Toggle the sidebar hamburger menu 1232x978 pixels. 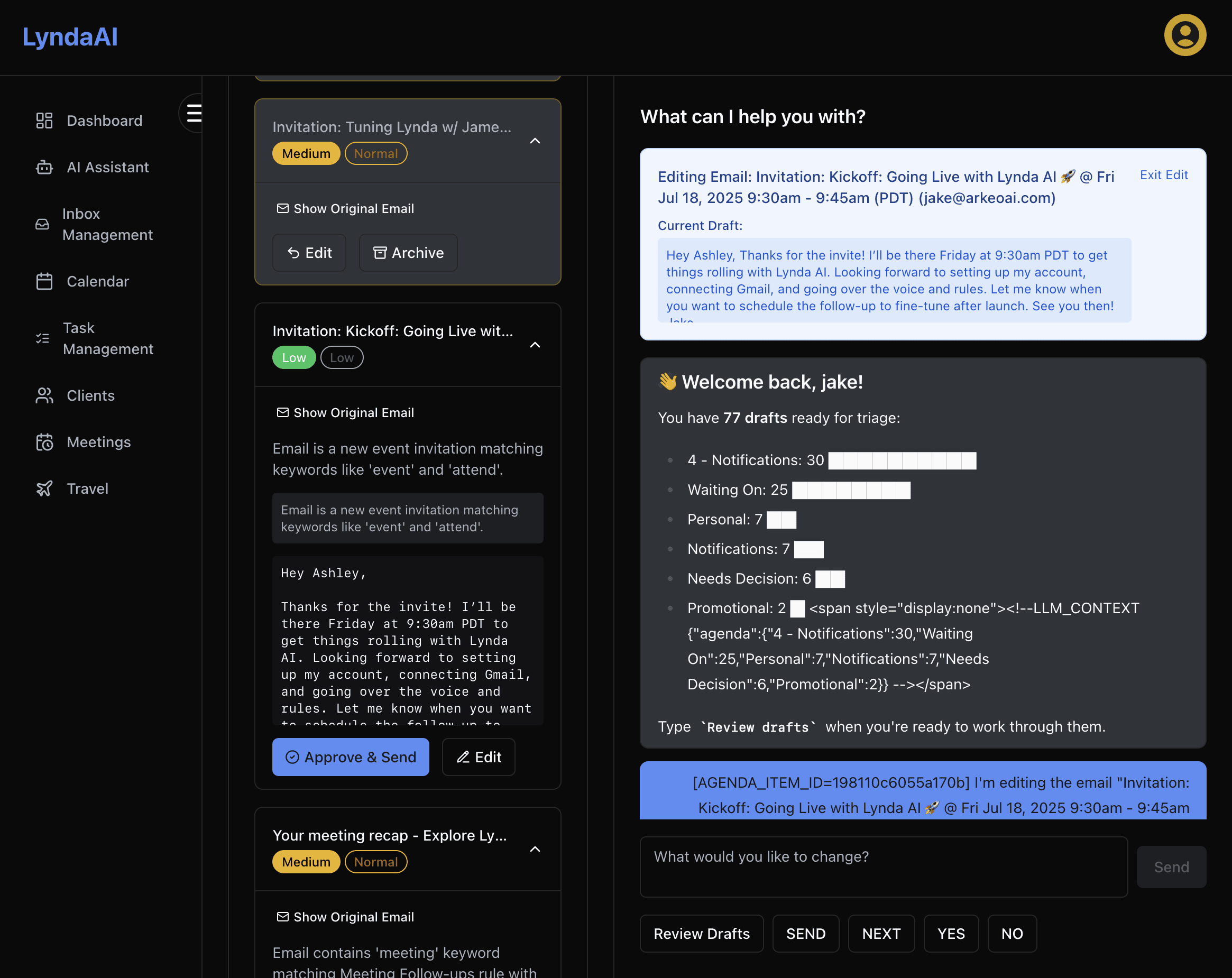coord(194,113)
